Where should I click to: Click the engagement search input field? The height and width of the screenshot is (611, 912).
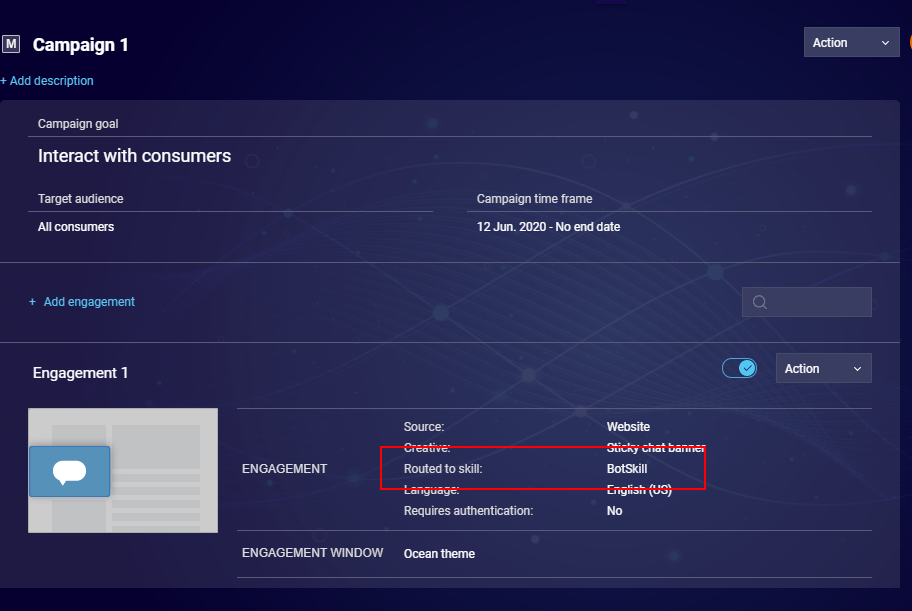(807, 302)
